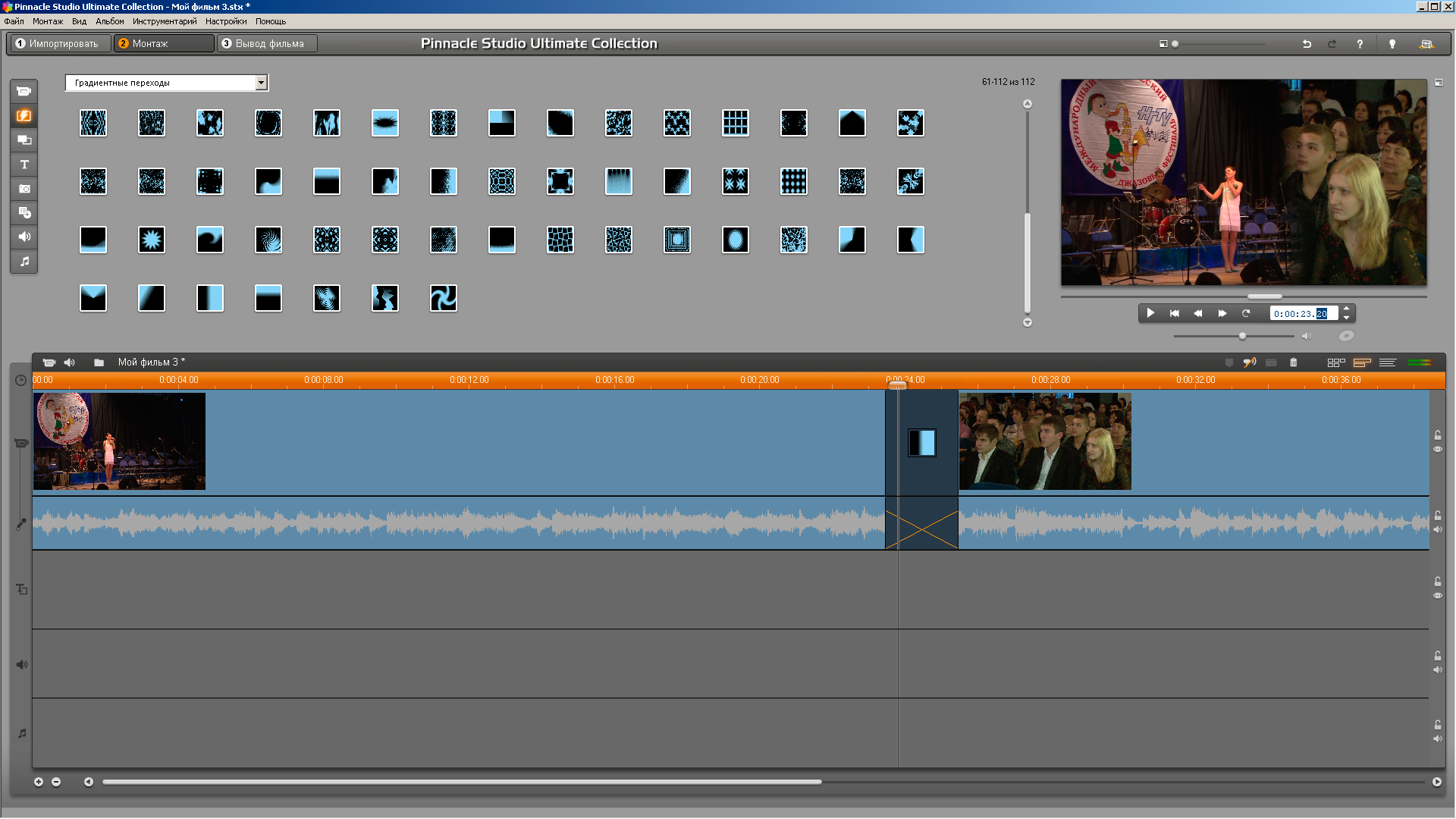Image resolution: width=1456 pixels, height=819 pixels.
Task: Select transition on the timeline
Action: pos(921,443)
